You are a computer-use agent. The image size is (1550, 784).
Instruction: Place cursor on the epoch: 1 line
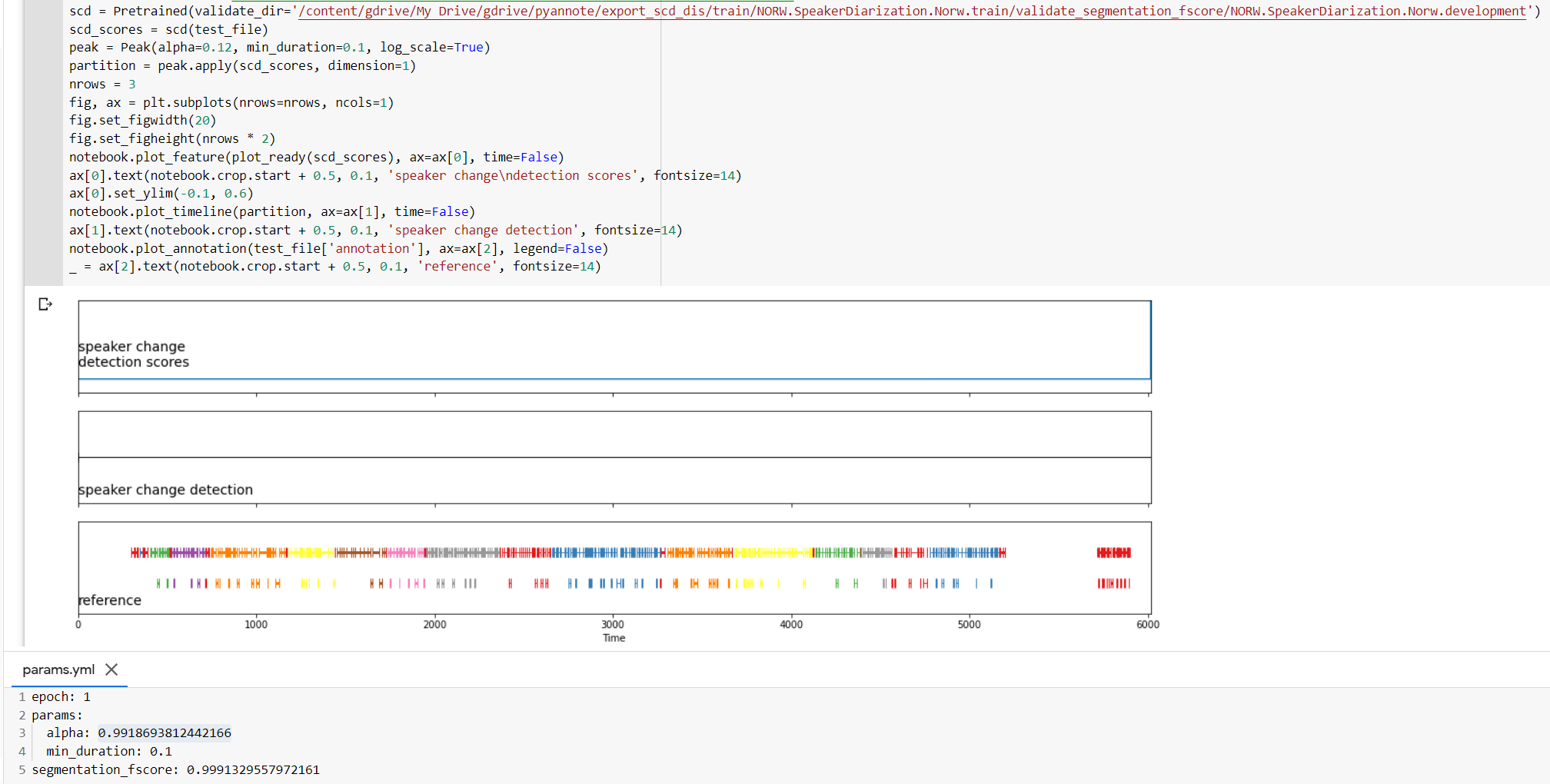tap(59, 696)
